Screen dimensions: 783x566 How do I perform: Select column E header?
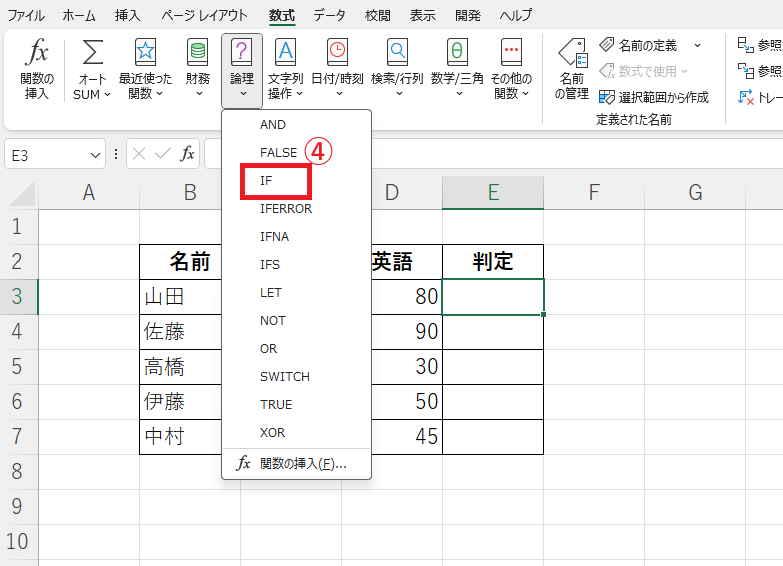493,193
